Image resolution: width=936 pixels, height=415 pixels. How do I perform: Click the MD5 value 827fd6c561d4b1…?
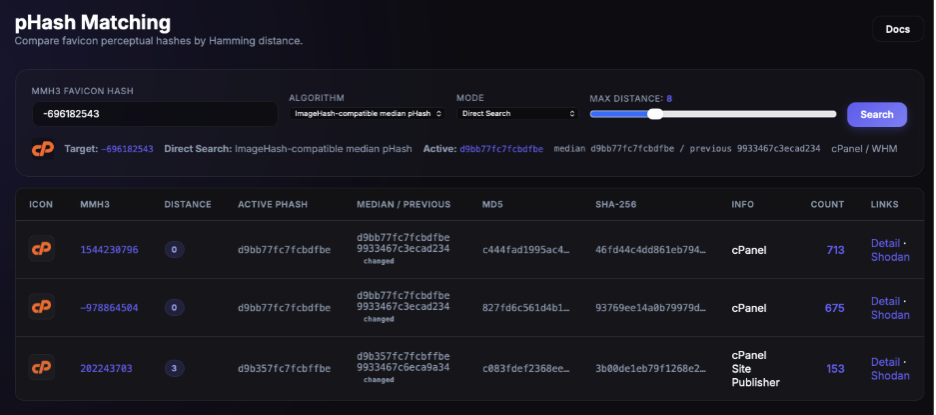(526, 308)
